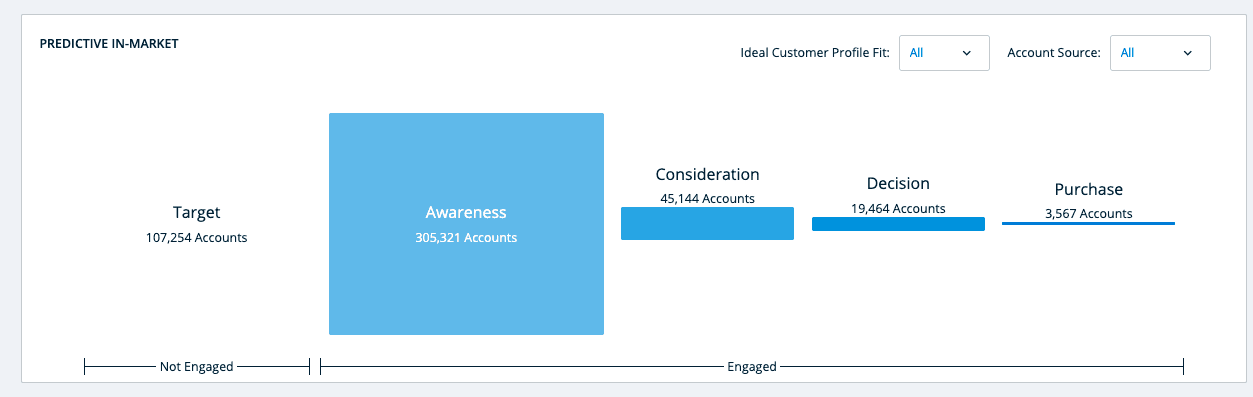The image size is (1253, 397).
Task: Click the 107,254 Accounts count under Target
Action: pyautogui.click(x=196, y=238)
